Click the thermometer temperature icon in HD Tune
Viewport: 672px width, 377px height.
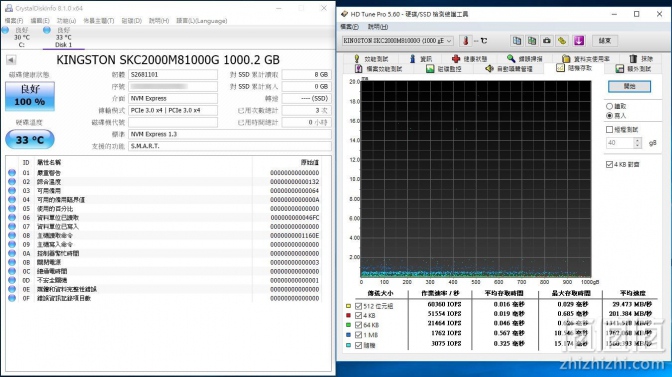pos(465,41)
